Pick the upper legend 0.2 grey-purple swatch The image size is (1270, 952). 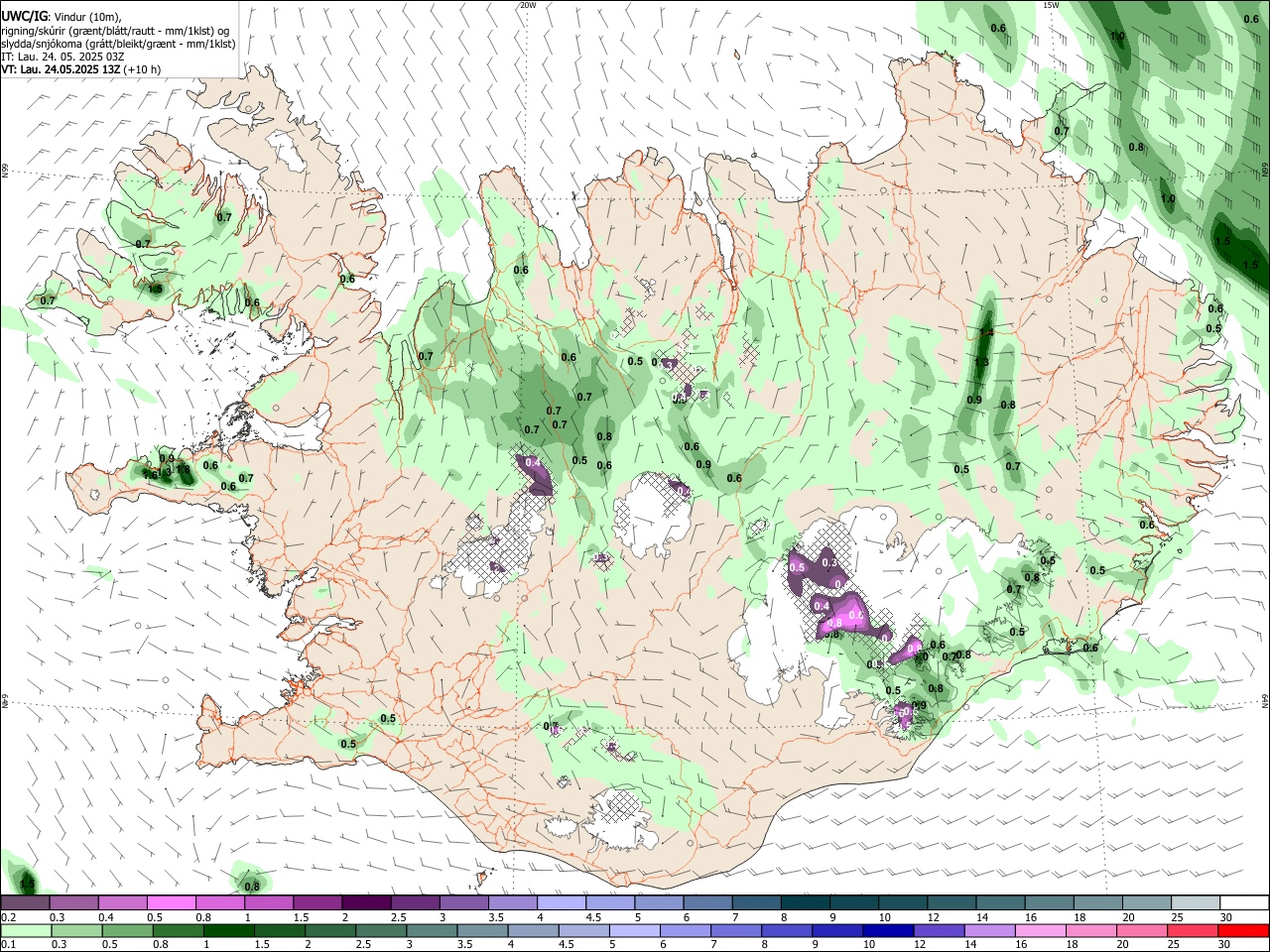tap(25, 902)
